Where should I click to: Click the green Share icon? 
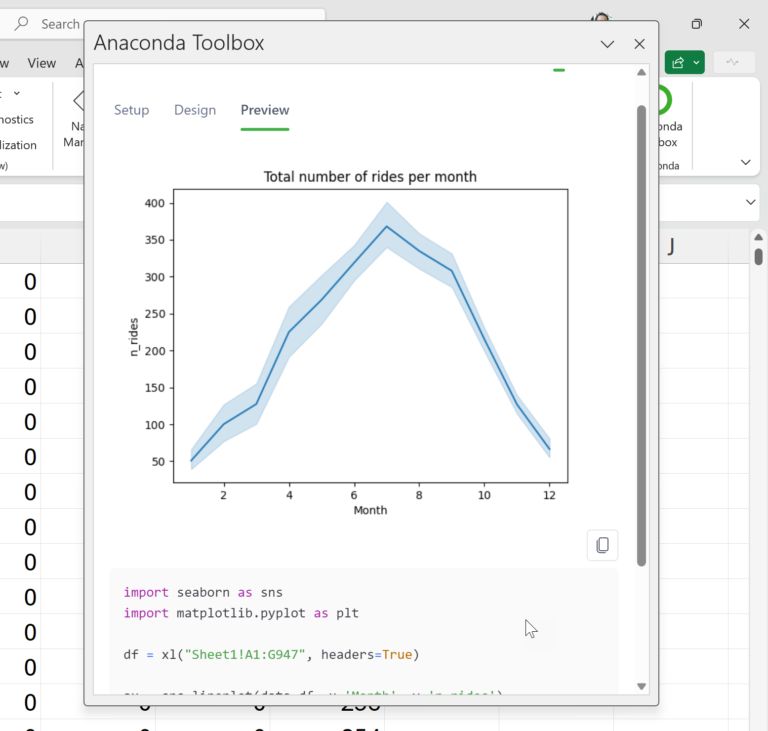click(678, 63)
